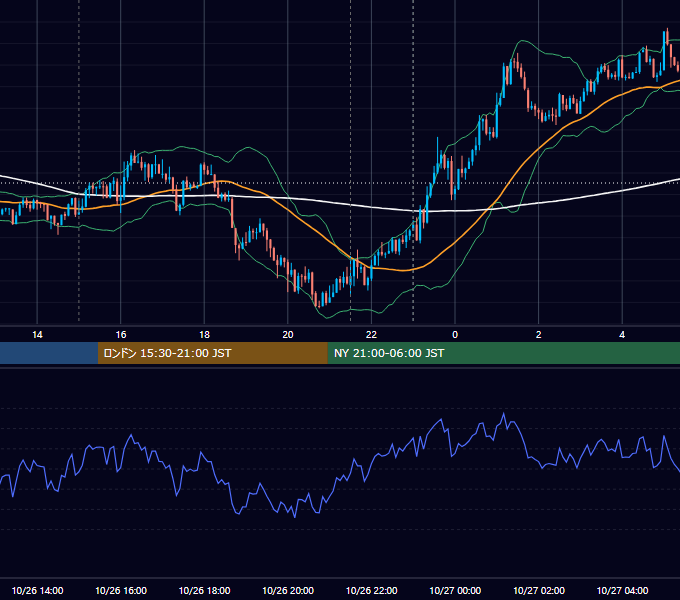Image resolution: width=680 pixels, height=600 pixels.
Task: Click hour label 14 on price chart axis
Action: 37,335
